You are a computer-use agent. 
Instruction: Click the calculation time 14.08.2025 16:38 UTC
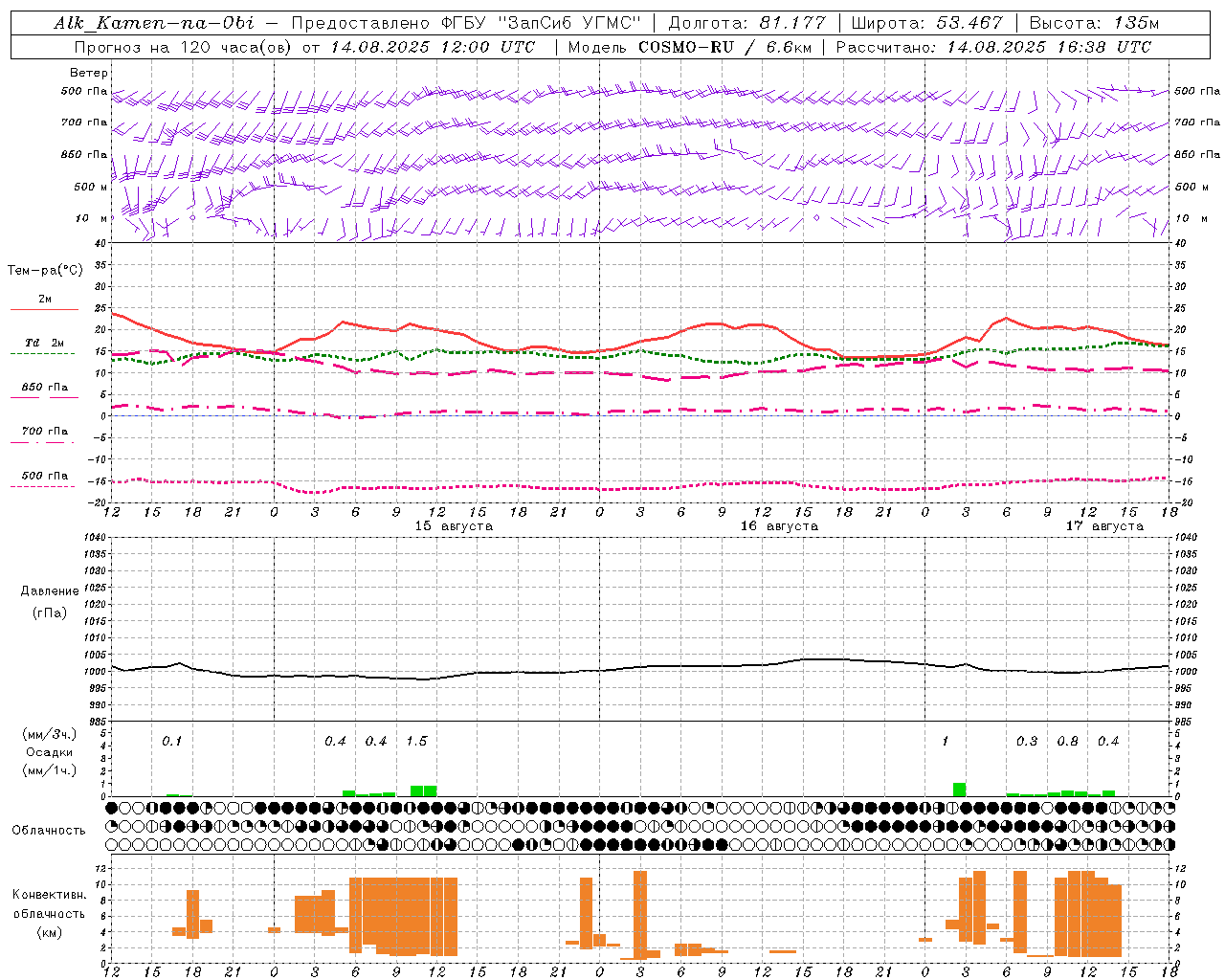pyautogui.click(x=1050, y=47)
